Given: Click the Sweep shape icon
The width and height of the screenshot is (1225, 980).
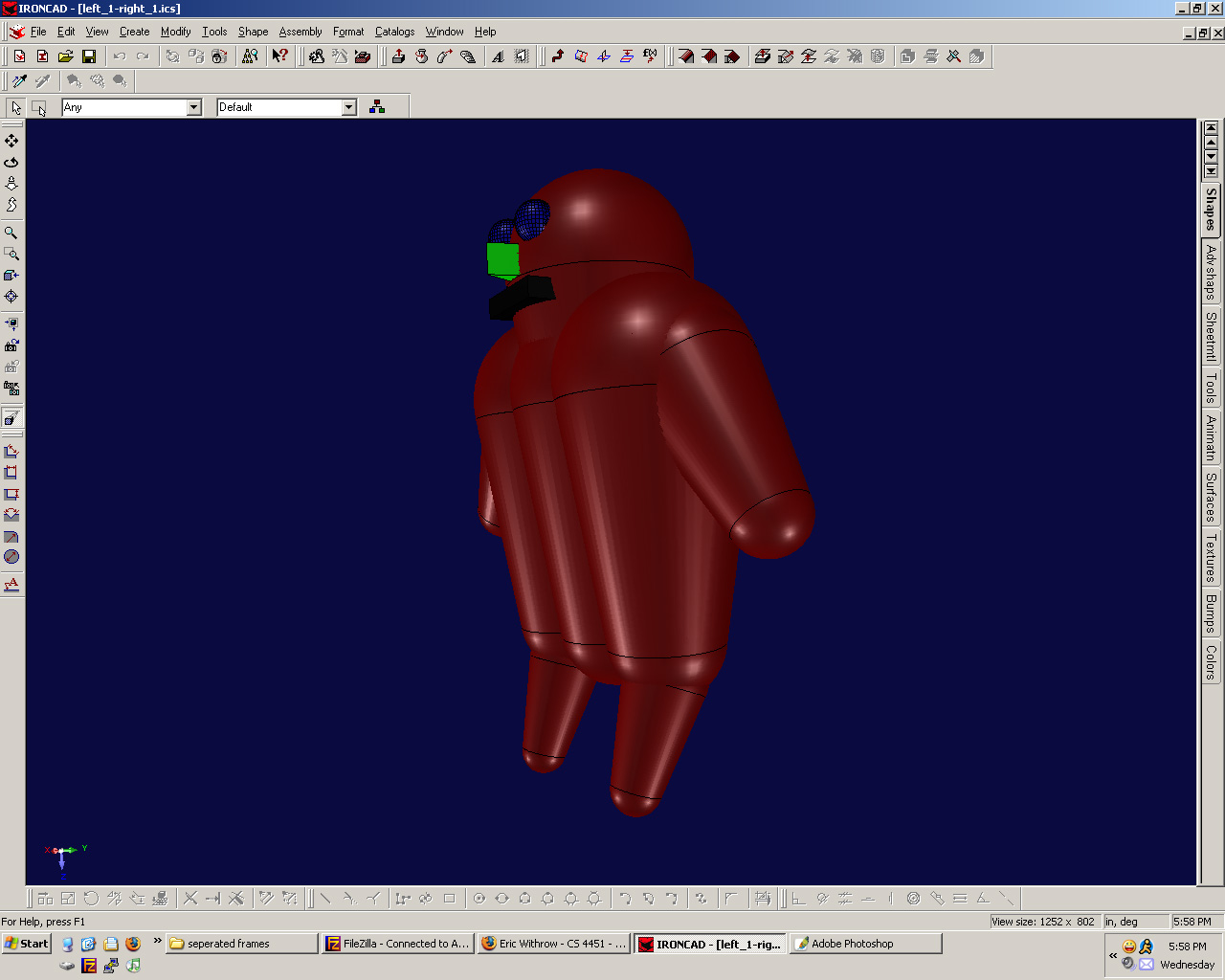Looking at the screenshot, I should point(445,56).
